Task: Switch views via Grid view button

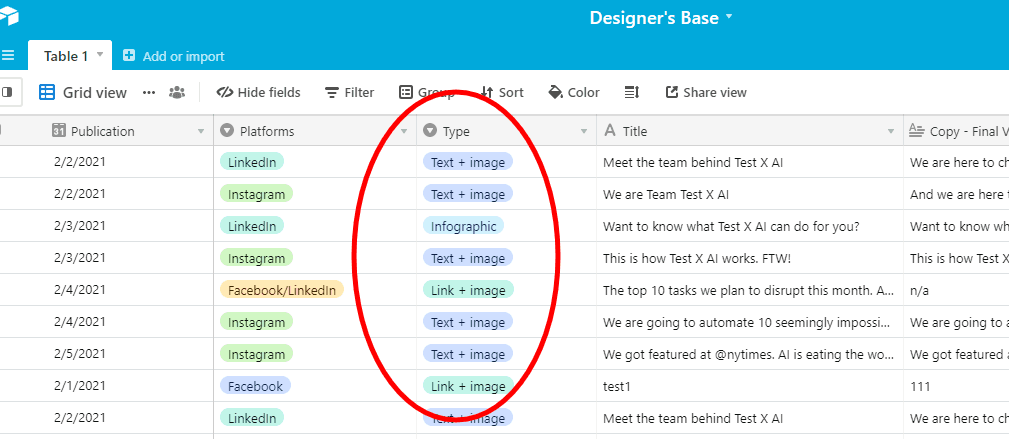Action: (83, 92)
